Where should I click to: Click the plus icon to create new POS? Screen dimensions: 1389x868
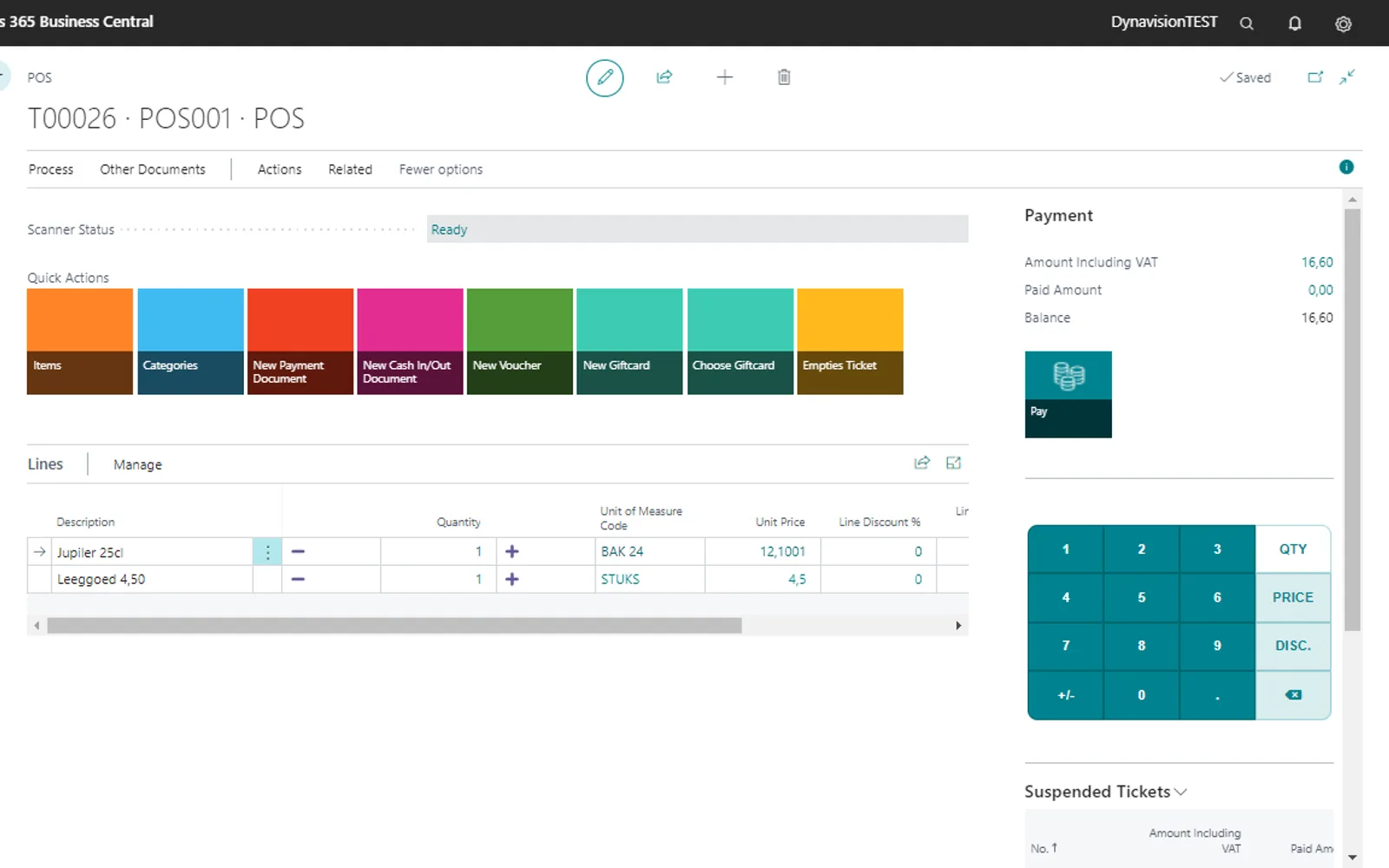725,77
